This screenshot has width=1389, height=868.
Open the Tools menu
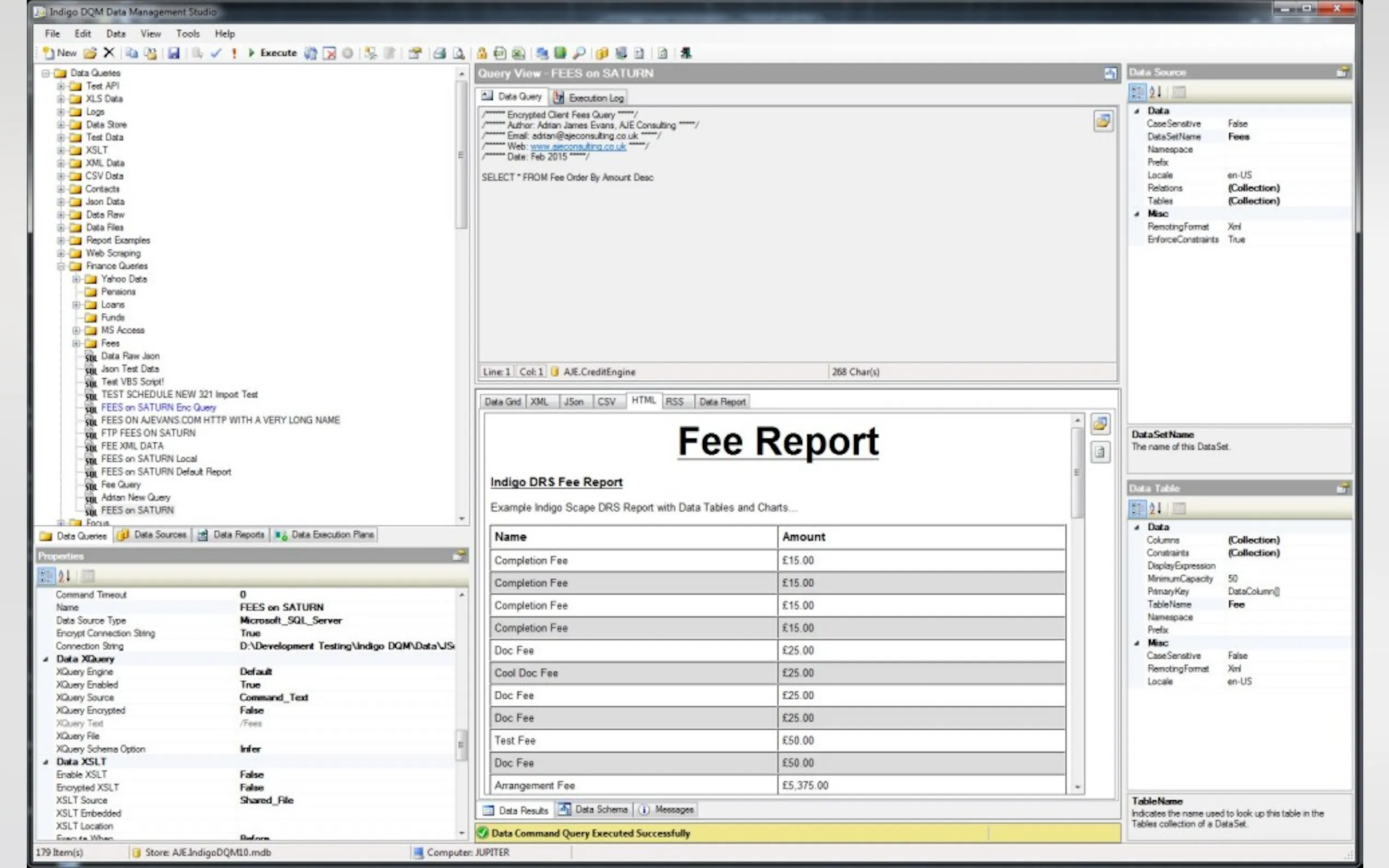[x=187, y=33]
